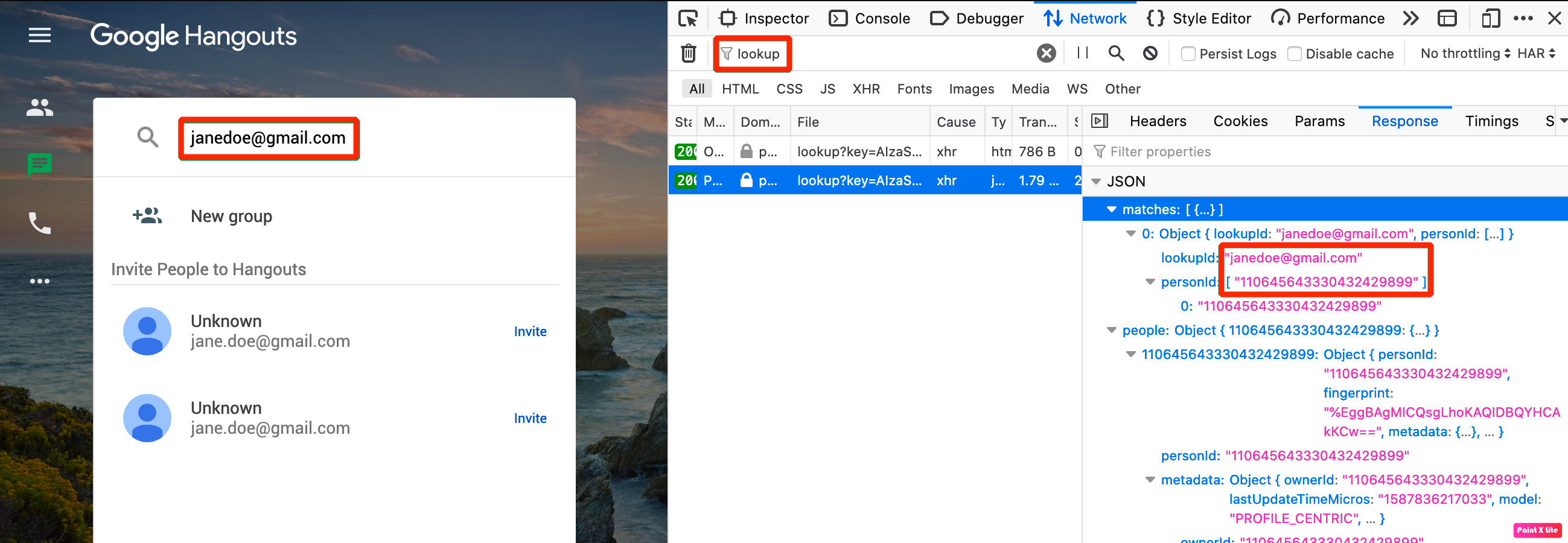
Task: Collapse the matches array row
Action: tap(1112, 209)
